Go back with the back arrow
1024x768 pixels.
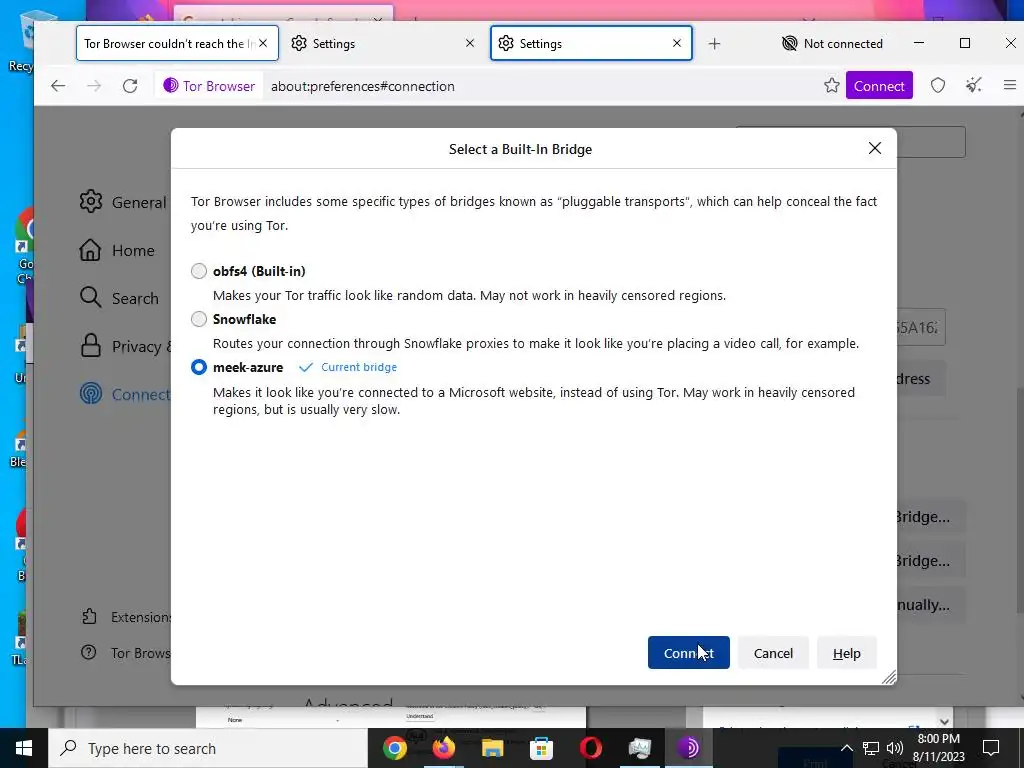[58, 86]
